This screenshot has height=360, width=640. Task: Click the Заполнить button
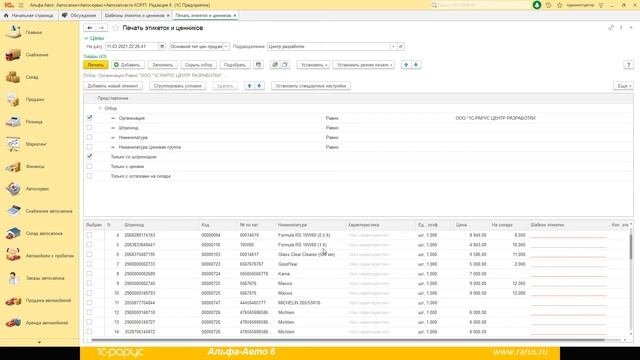[162, 65]
